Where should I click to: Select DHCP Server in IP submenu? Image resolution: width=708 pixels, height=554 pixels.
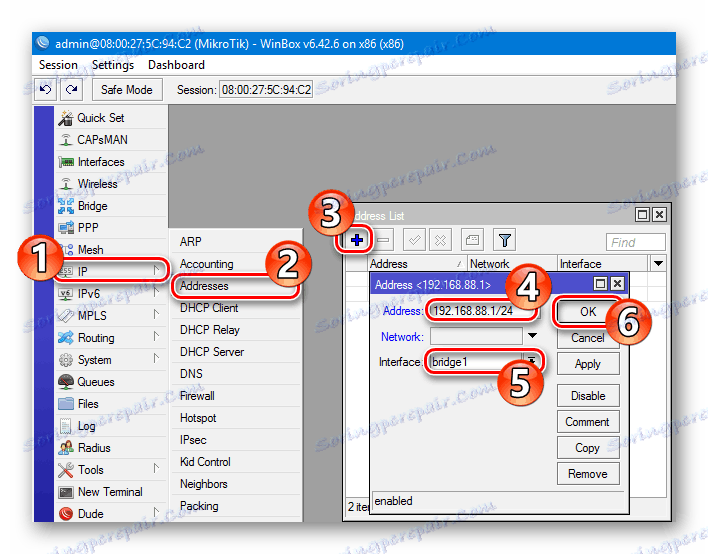click(x=236, y=352)
